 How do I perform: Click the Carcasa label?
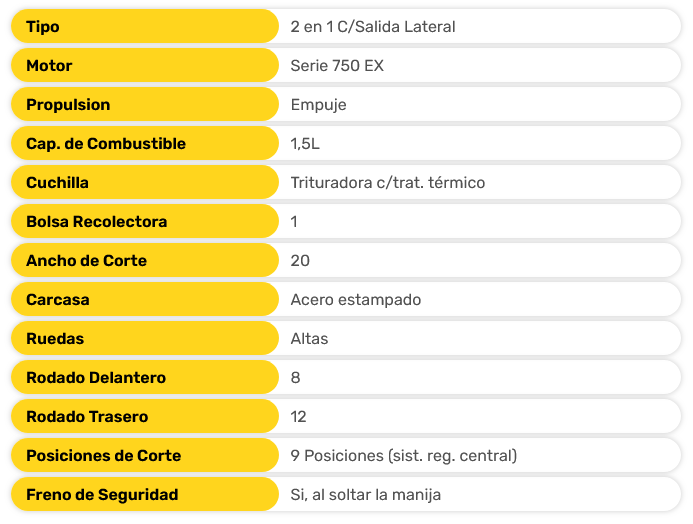pyautogui.click(x=58, y=300)
